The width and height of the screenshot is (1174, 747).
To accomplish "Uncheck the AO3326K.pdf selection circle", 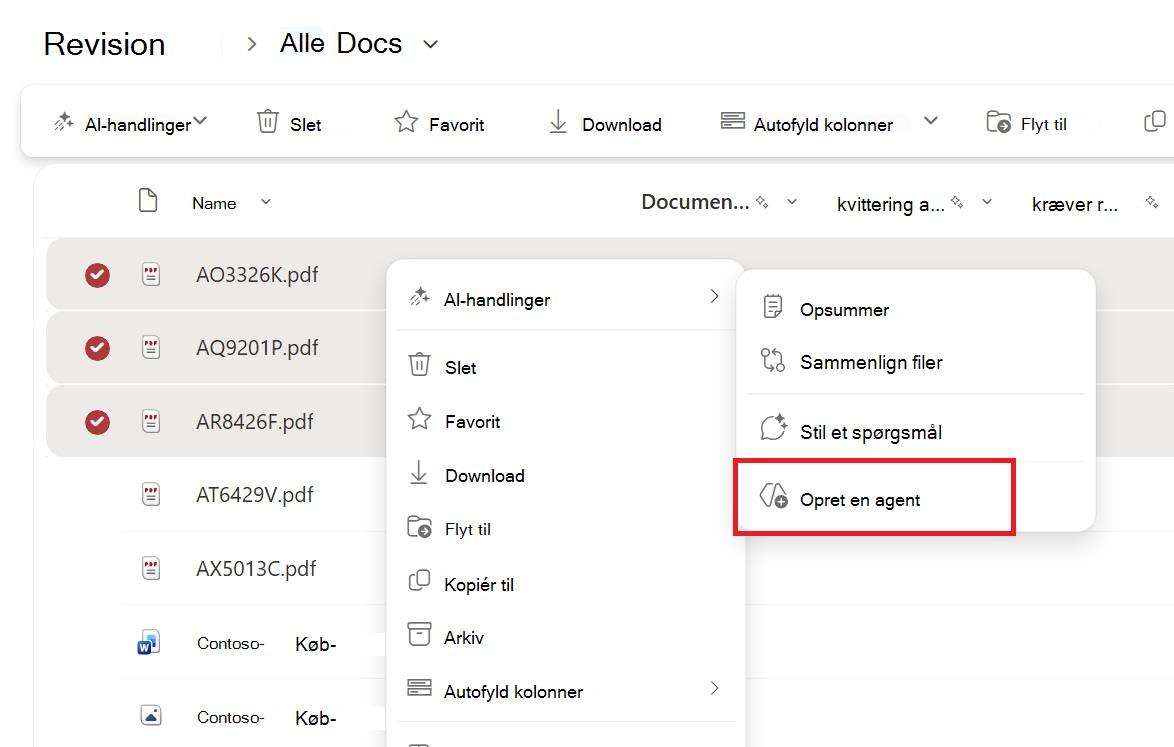I will 97,275.
